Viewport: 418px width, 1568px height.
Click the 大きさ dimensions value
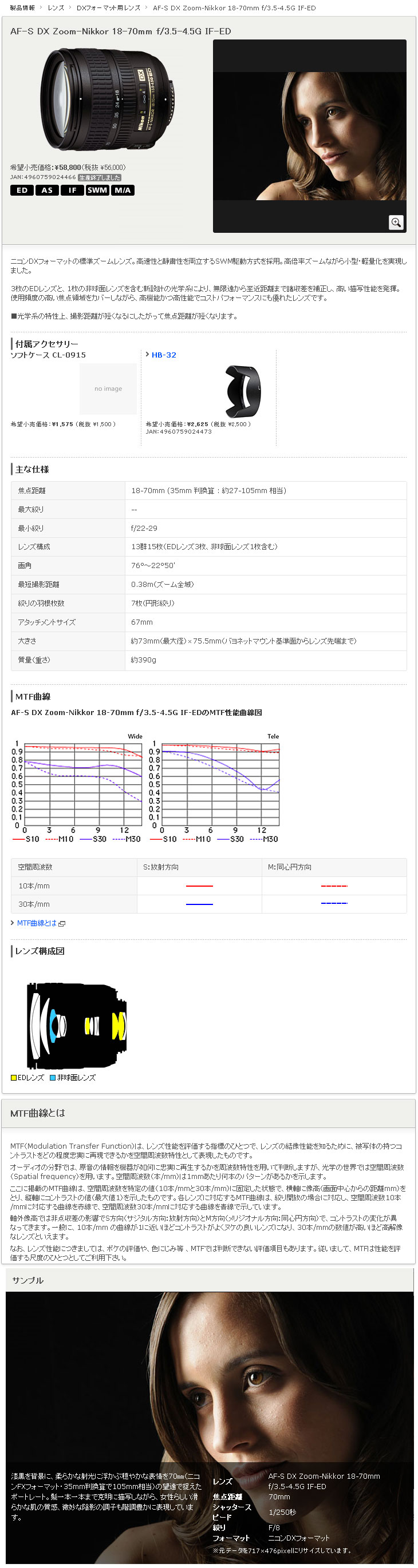(244, 641)
